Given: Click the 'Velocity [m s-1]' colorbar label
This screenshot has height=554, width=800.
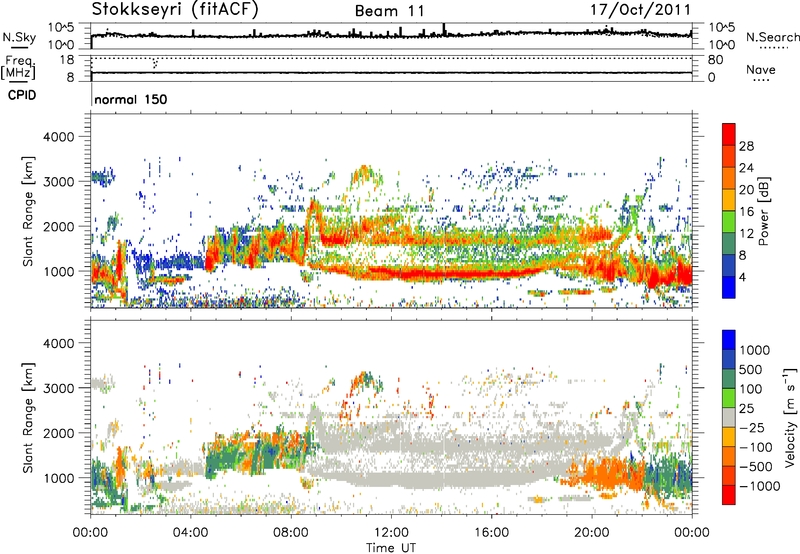Looking at the screenshot, I should tap(790, 417).
